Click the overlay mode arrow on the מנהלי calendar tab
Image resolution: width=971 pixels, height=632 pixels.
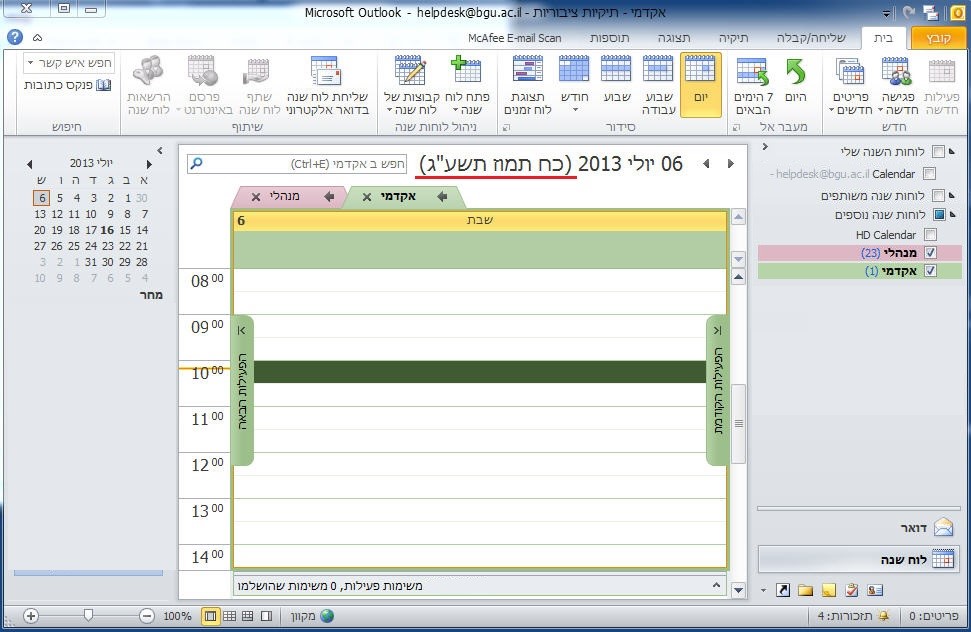coord(329,196)
